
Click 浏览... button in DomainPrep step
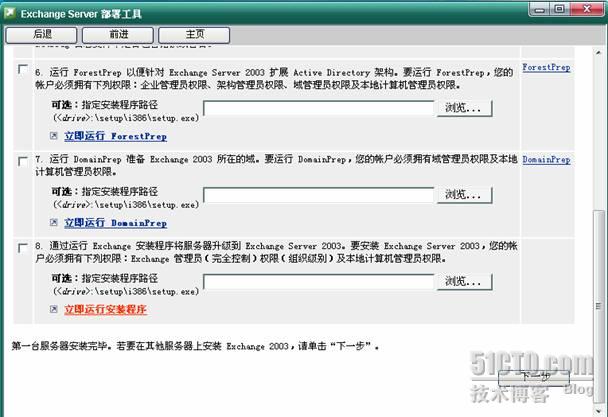pyautogui.click(x=465, y=195)
